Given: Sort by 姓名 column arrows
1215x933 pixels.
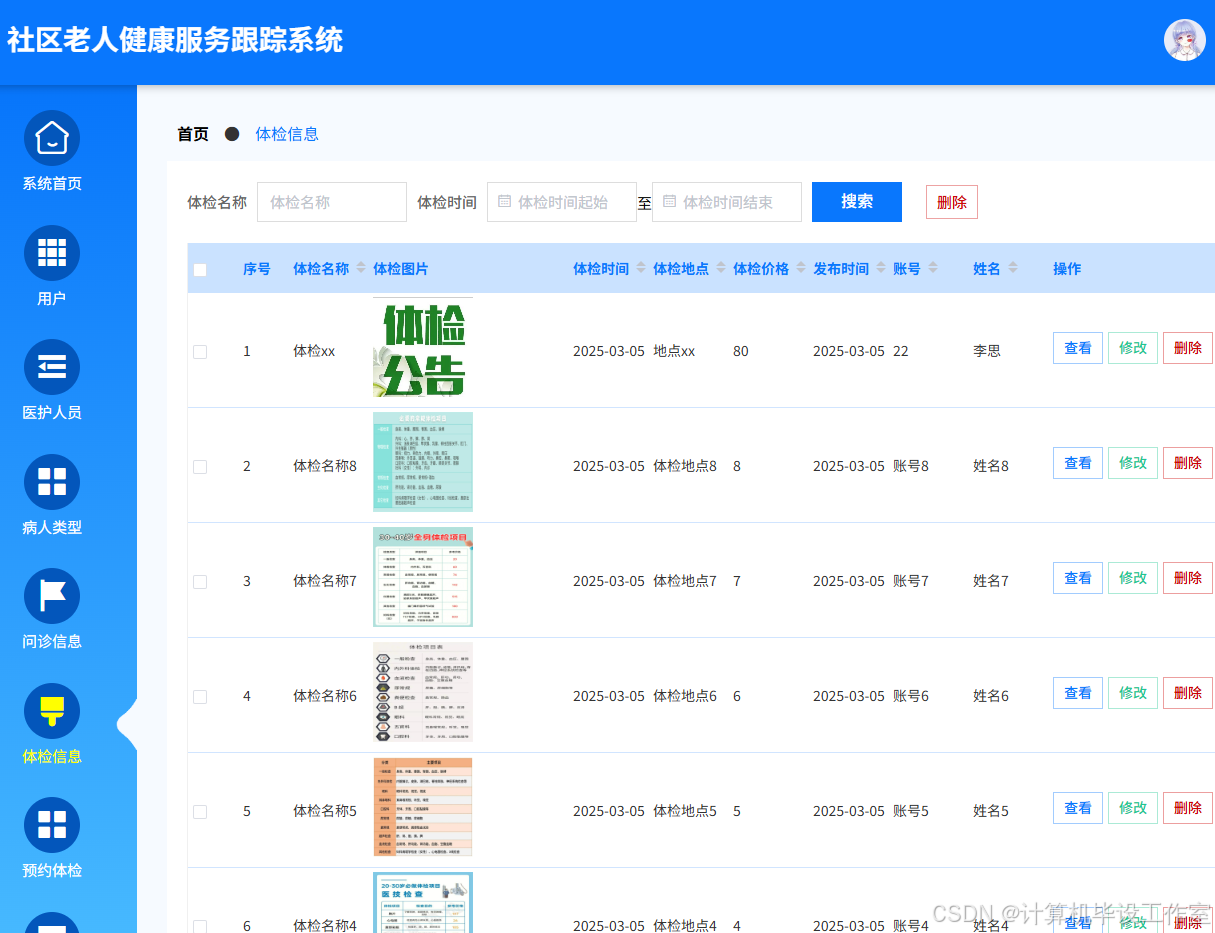Looking at the screenshot, I should pos(1013,268).
